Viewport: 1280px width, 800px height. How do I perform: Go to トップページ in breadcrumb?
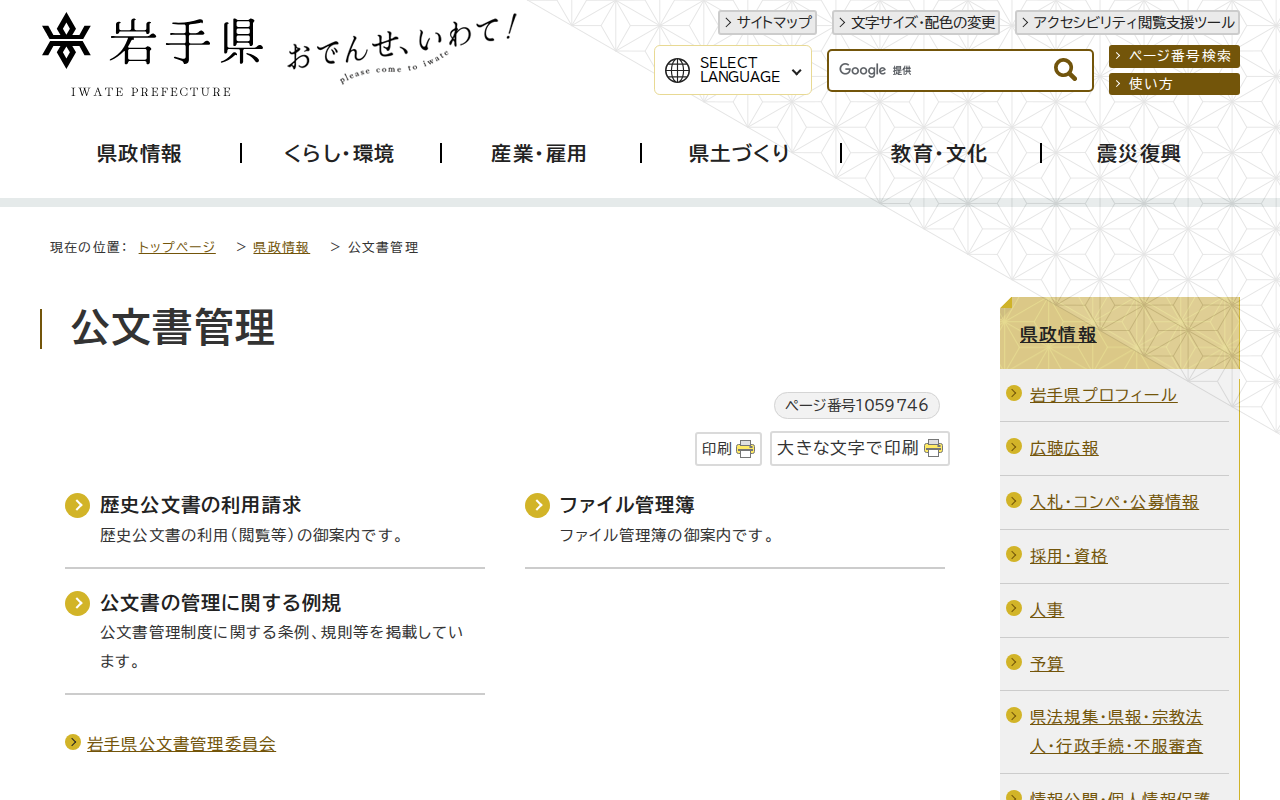pos(176,247)
